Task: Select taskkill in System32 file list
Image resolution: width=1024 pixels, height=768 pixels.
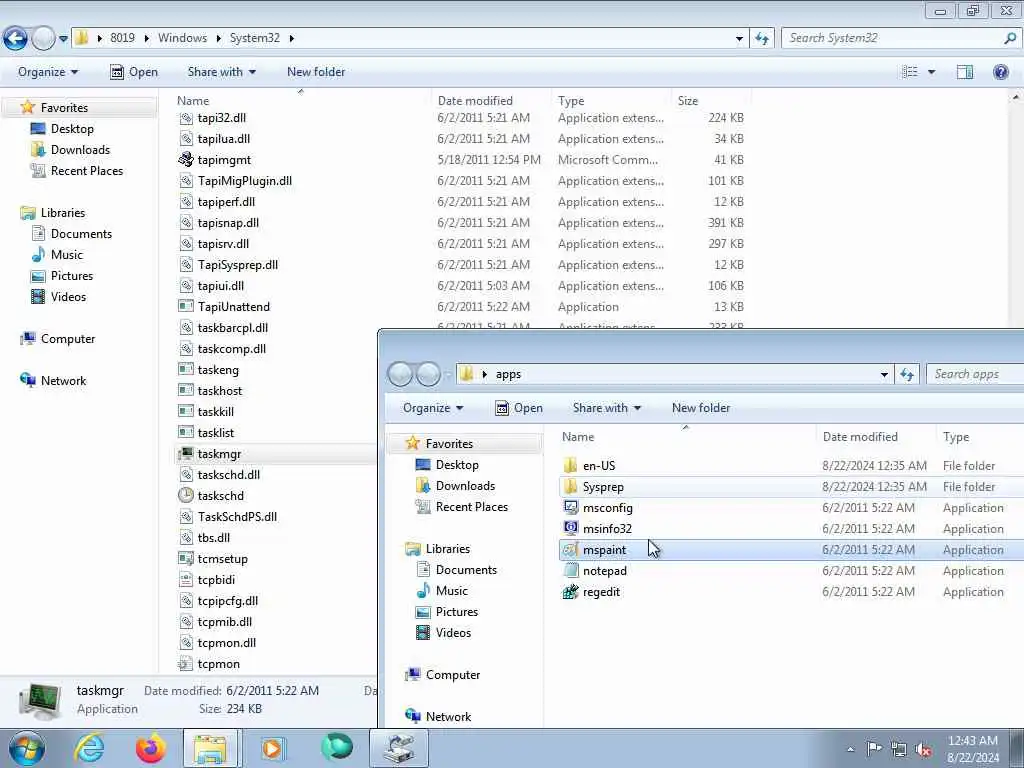Action: [216, 411]
